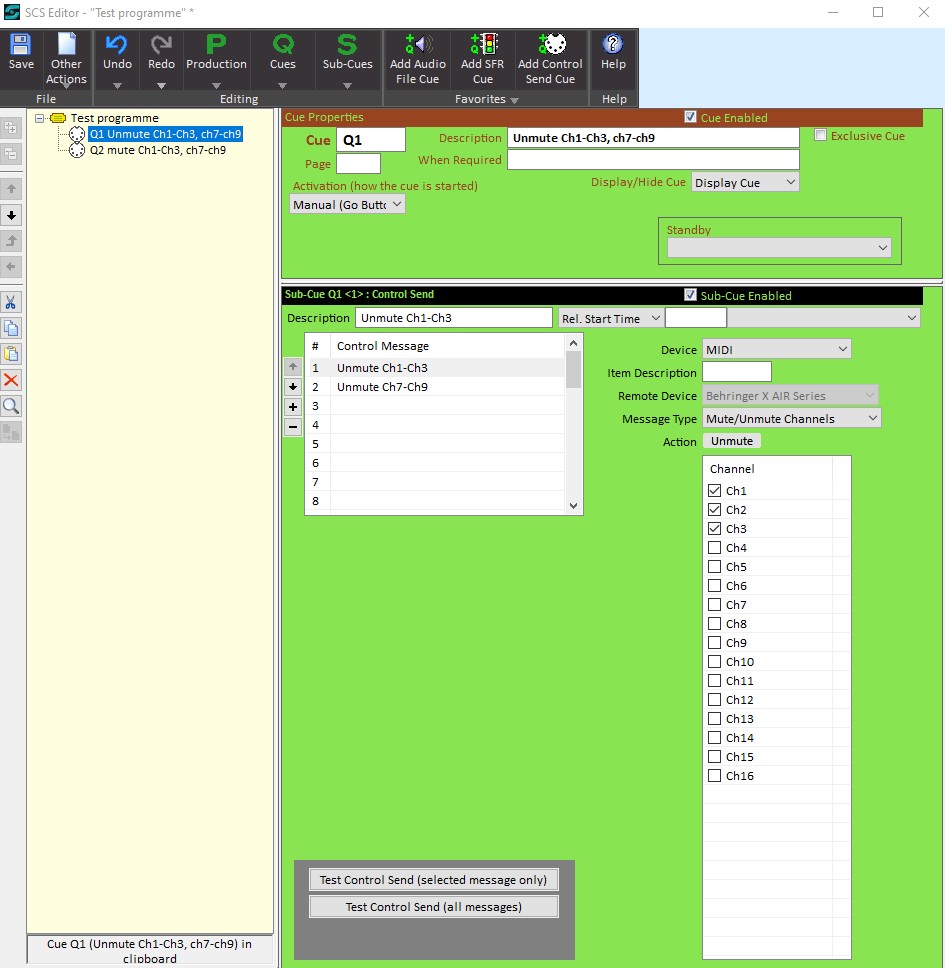945x968 pixels.
Task: Click Test Control Send (all messages) button
Action: coord(433,907)
